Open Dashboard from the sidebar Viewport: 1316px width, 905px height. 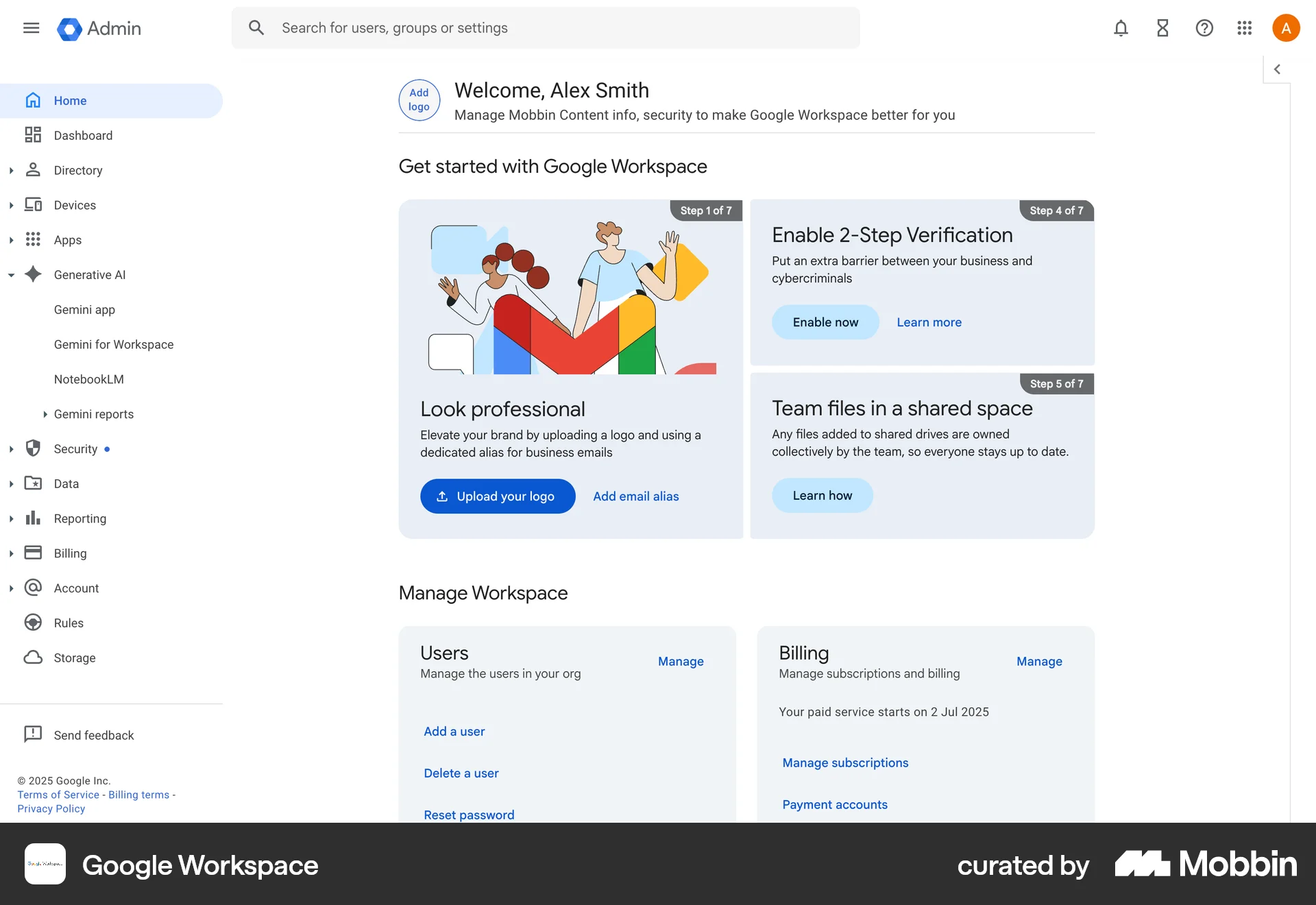(84, 135)
